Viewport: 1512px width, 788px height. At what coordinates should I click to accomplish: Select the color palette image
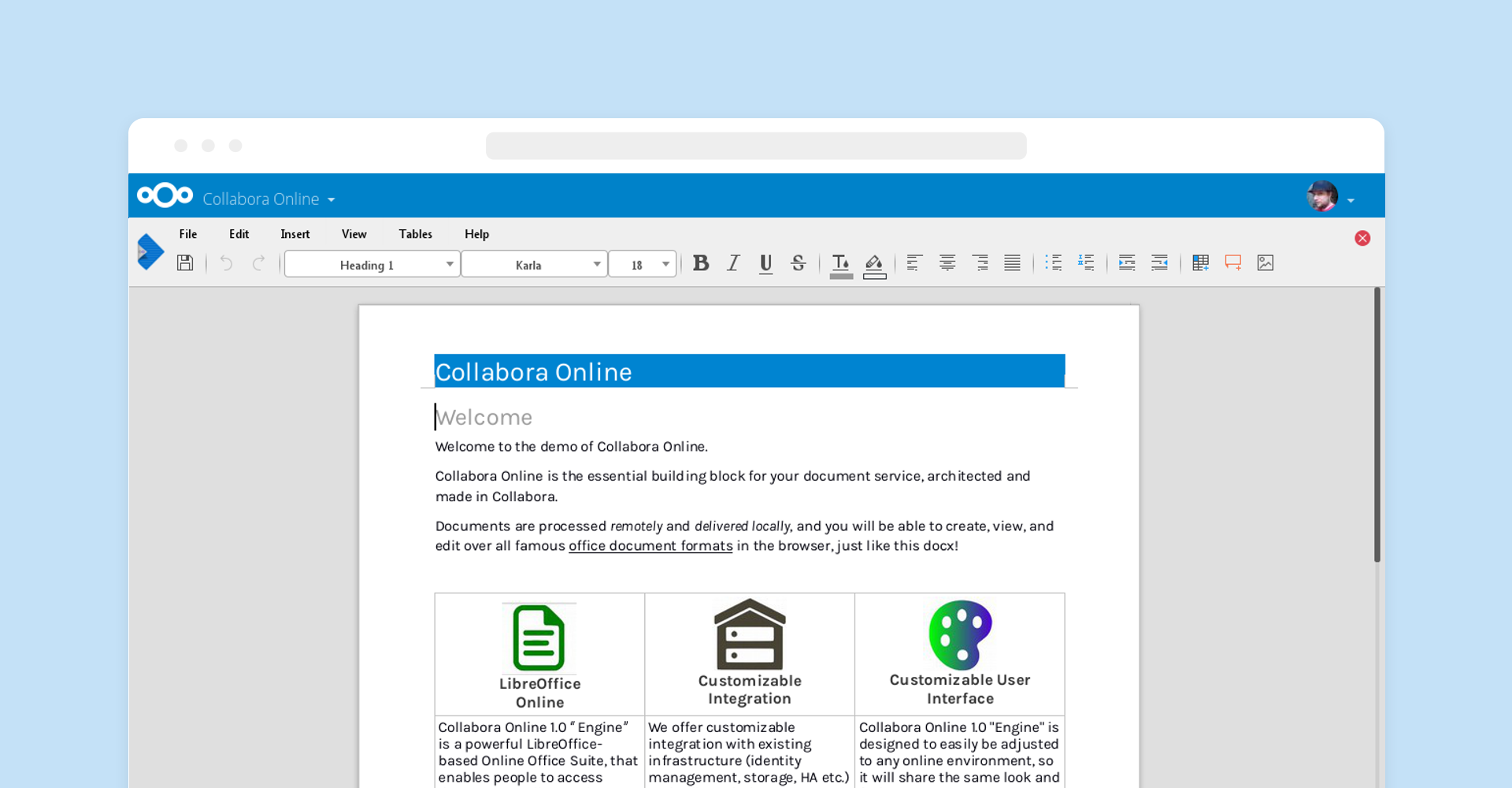click(x=960, y=635)
